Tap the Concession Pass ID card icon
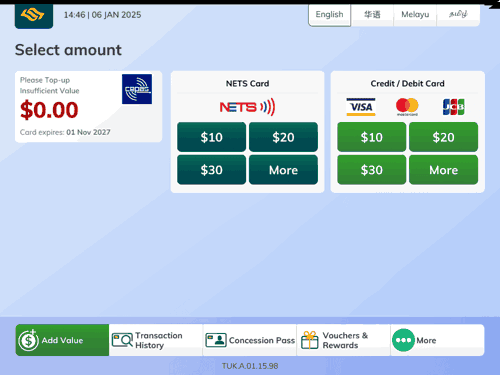 click(x=216, y=340)
